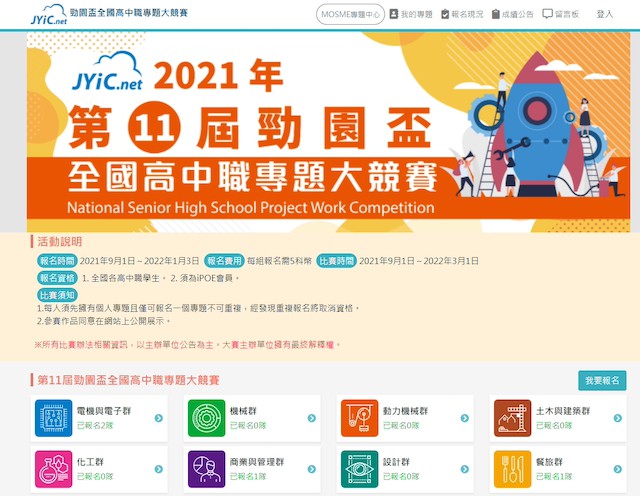Expand arrow on 電機與電子群 card
The width and height of the screenshot is (640, 496).
pos(159,418)
